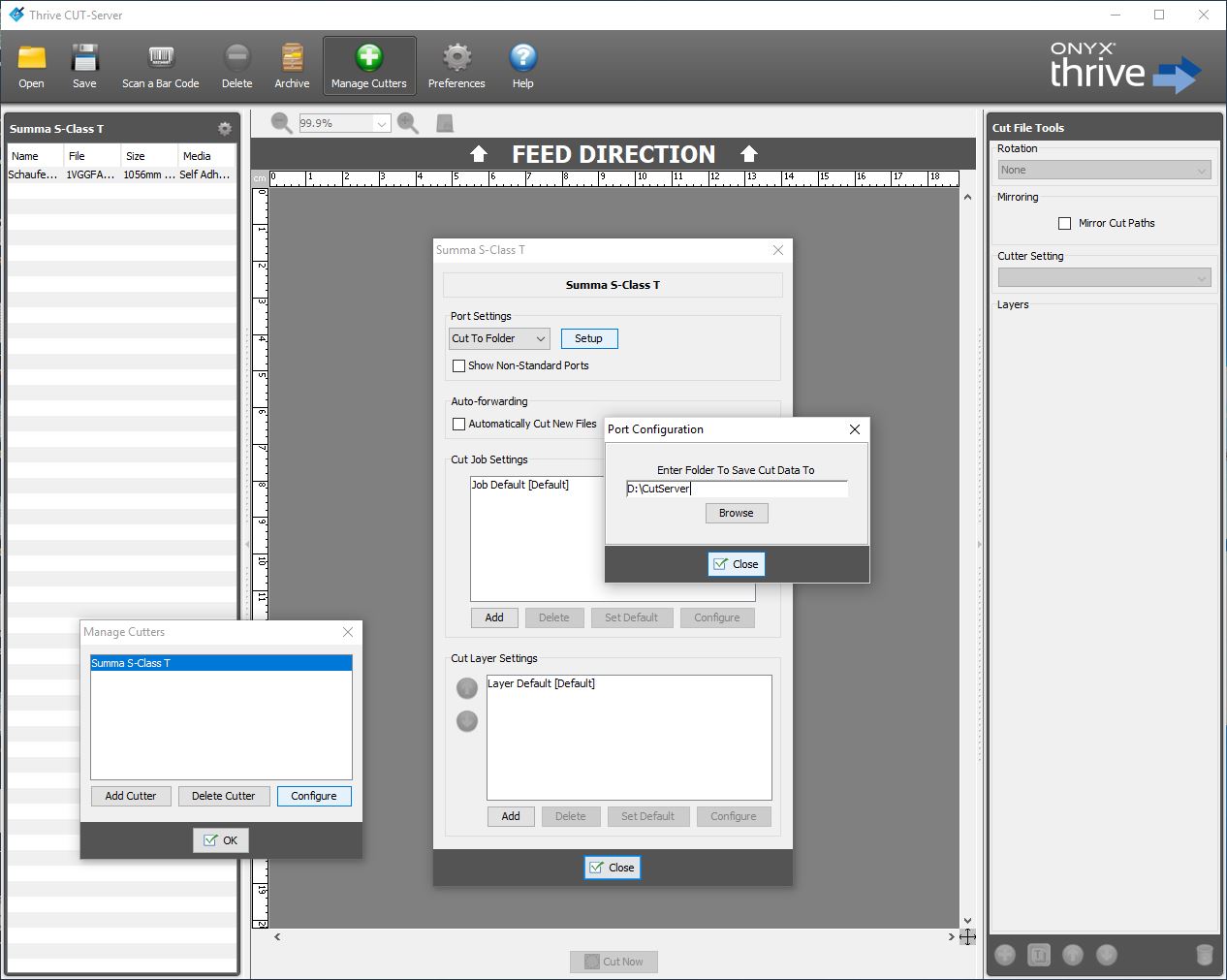The image size is (1227, 980).
Task: Select Job Default [Default] entry
Action: click(x=520, y=485)
